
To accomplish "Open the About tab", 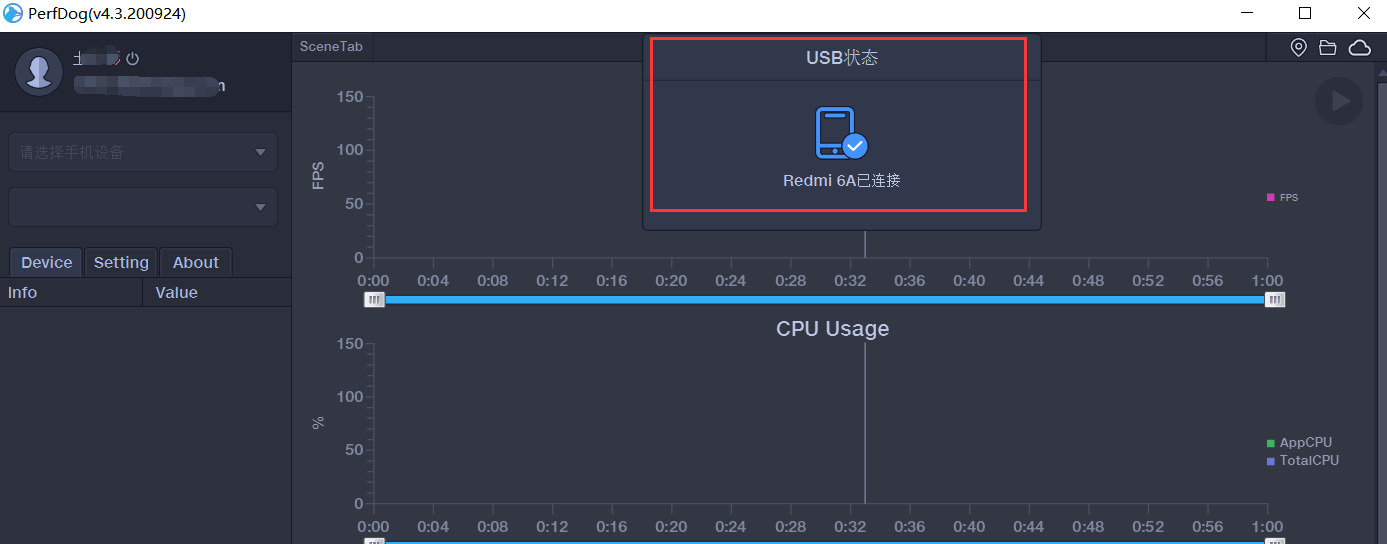I will coord(196,262).
